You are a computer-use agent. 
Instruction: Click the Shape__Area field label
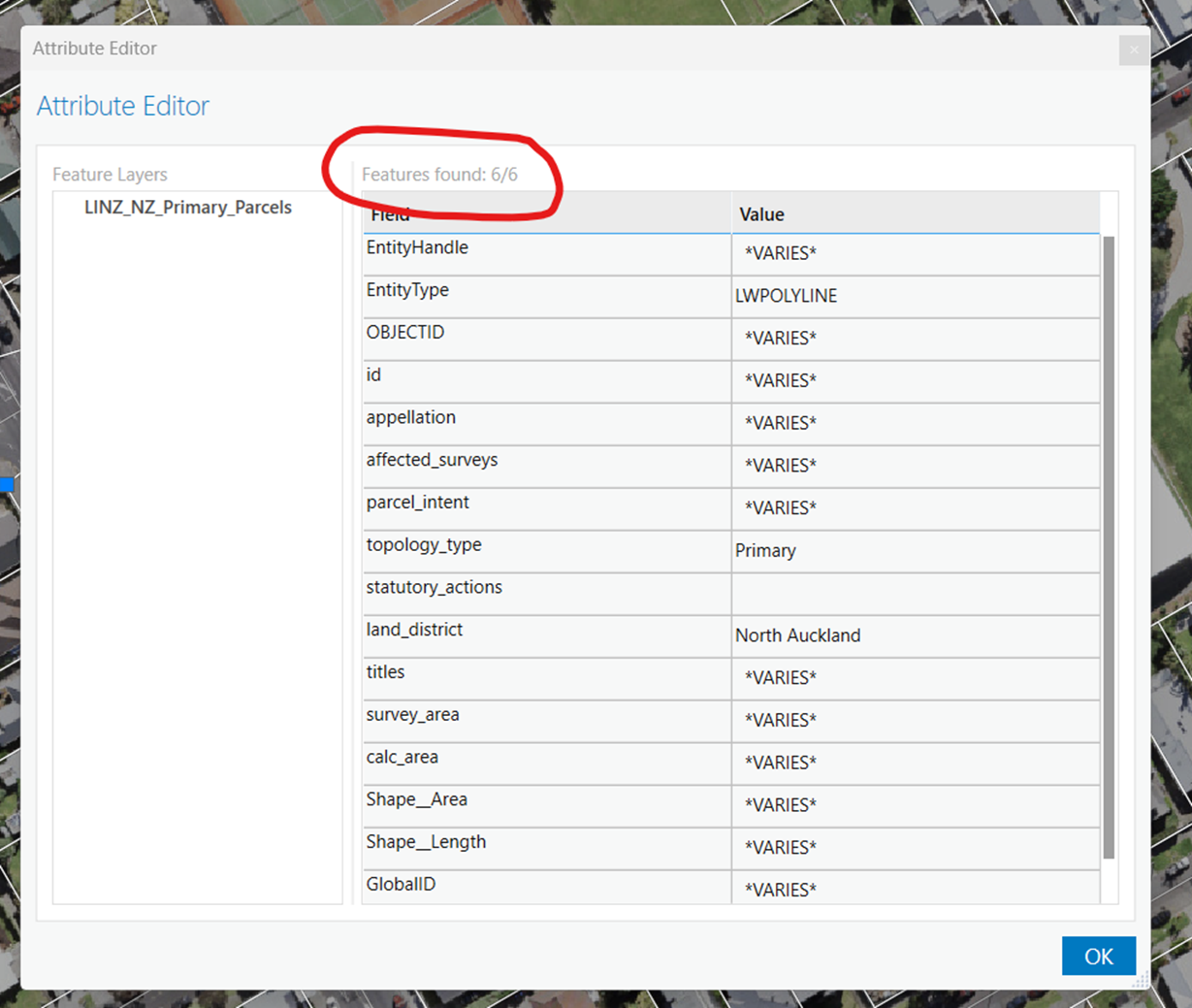[417, 799]
